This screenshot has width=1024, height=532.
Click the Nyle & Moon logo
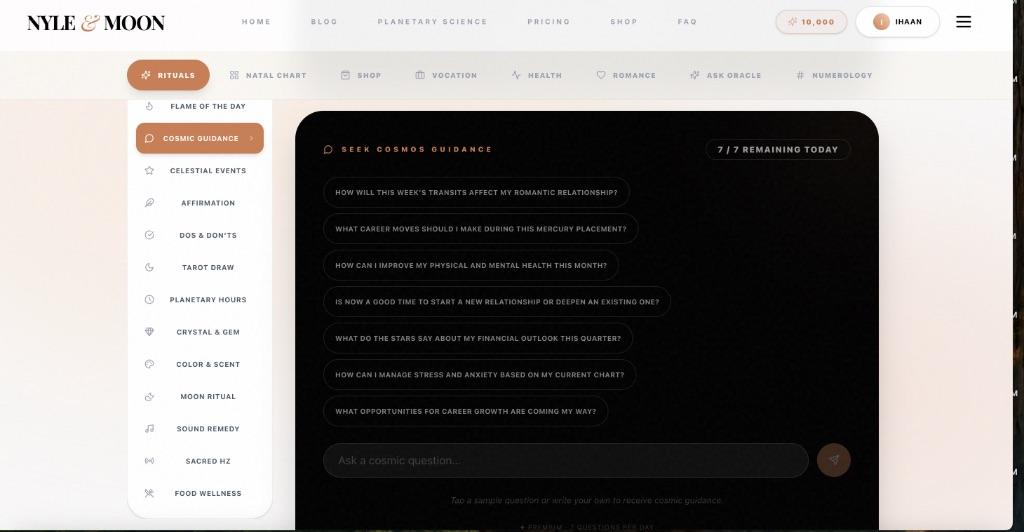point(95,23)
